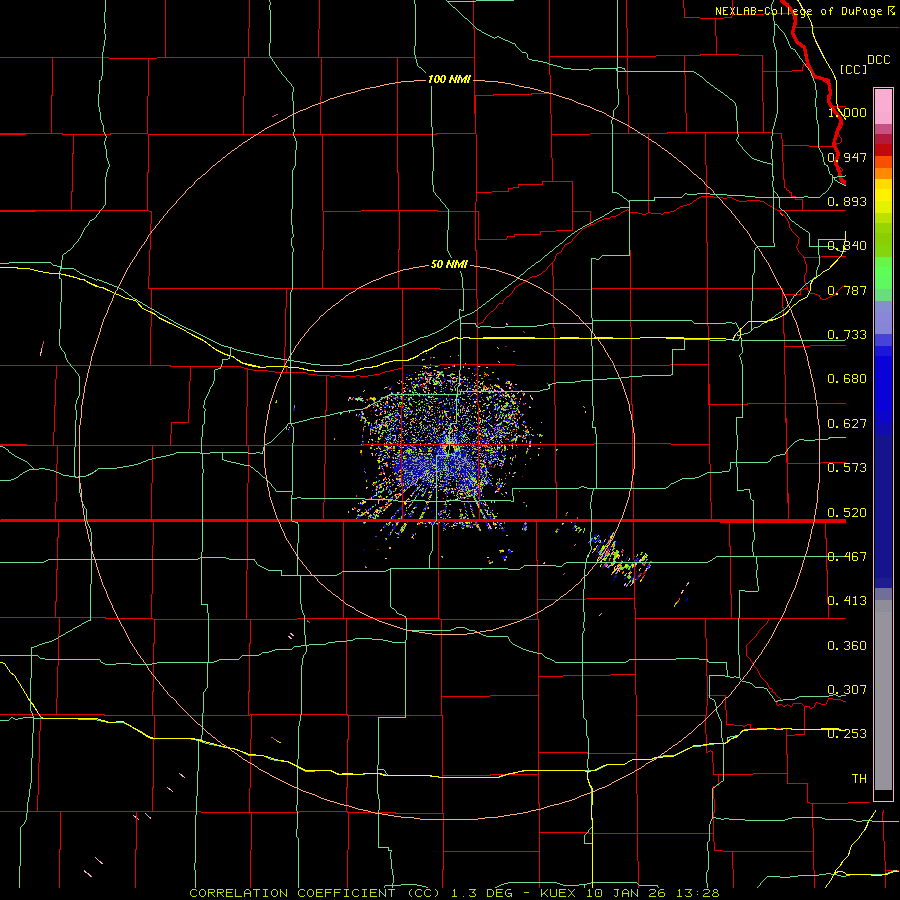Click the [CC] legend heading
The height and width of the screenshot is (900, 900).
pyautogui.click(x=853, y=69)
